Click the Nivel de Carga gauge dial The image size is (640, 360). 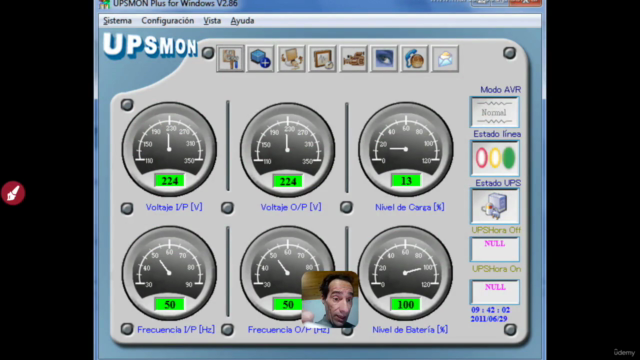(405, 149)
